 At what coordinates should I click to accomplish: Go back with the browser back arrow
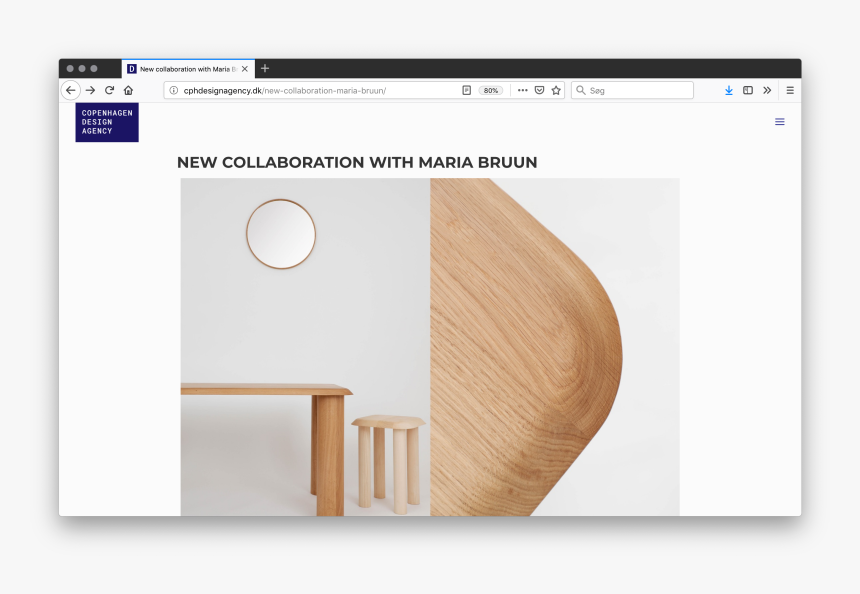(x=71, y=90)
